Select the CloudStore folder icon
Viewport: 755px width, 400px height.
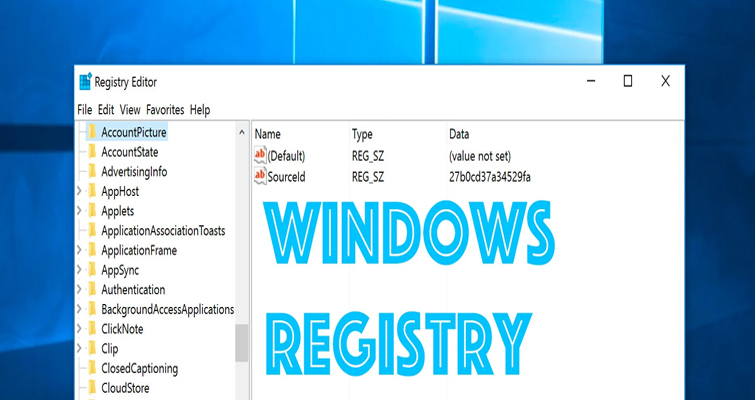[92, 388]
